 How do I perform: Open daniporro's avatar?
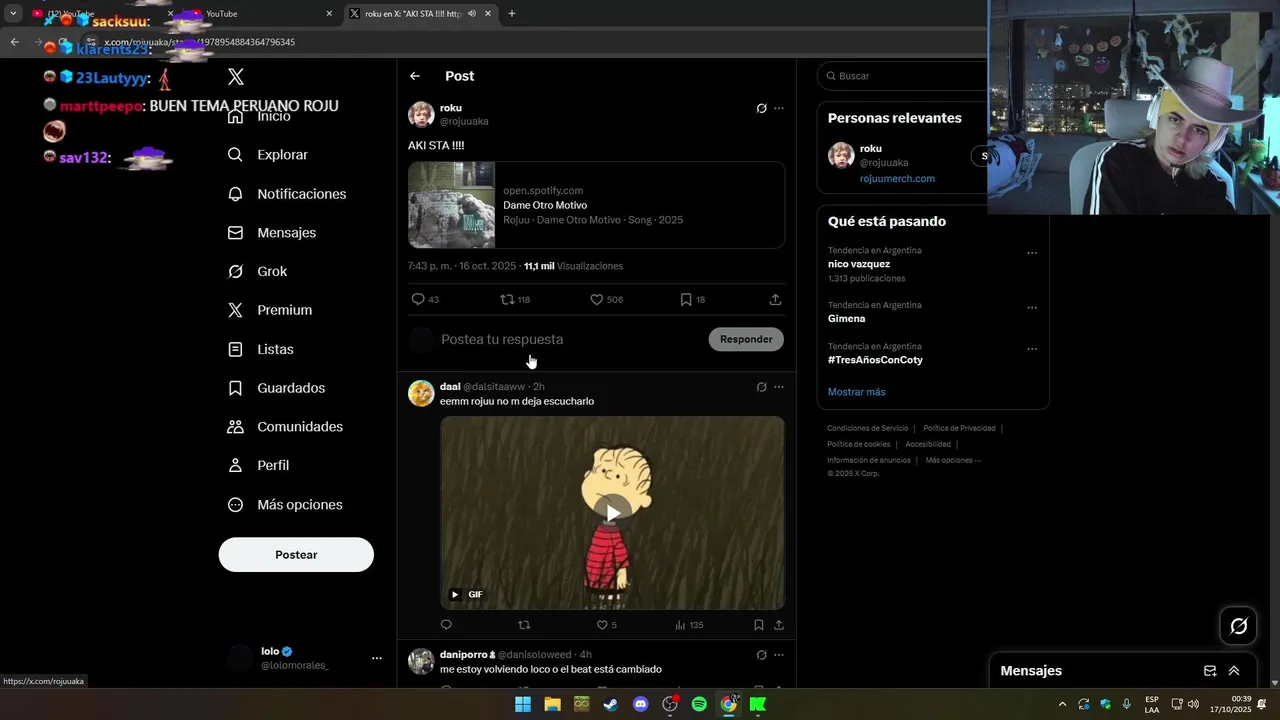point(421,661)
